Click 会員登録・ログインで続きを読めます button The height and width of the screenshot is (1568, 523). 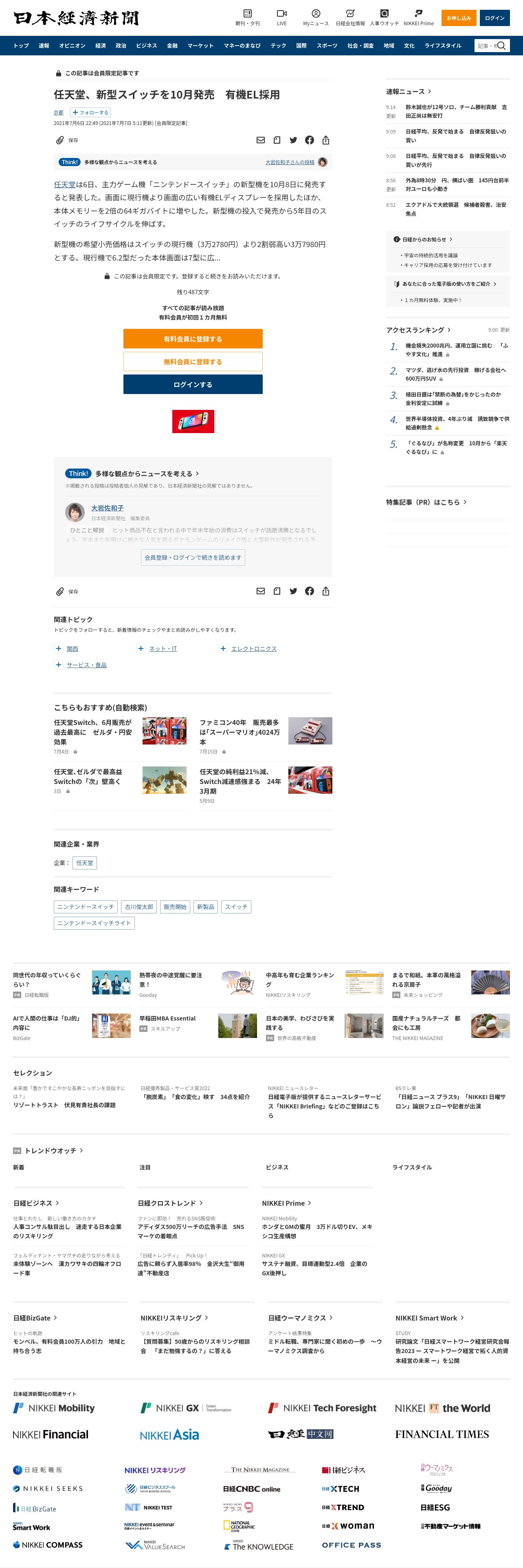pos(193,558)
